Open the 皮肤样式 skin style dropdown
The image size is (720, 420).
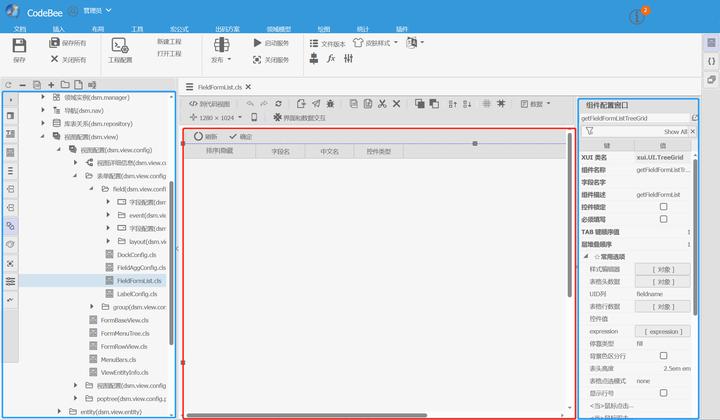pos(382,44)
